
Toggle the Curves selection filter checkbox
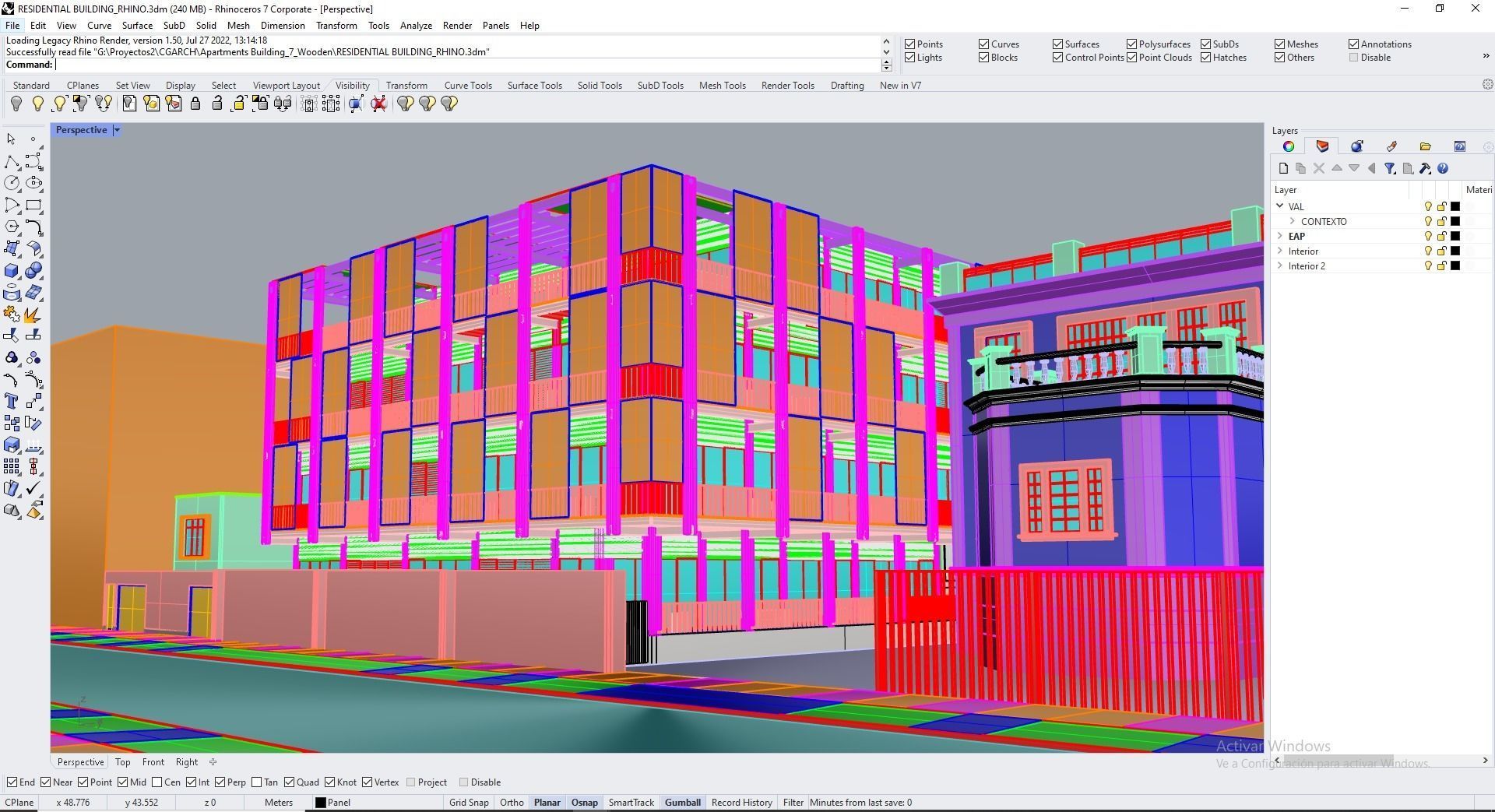983,44
